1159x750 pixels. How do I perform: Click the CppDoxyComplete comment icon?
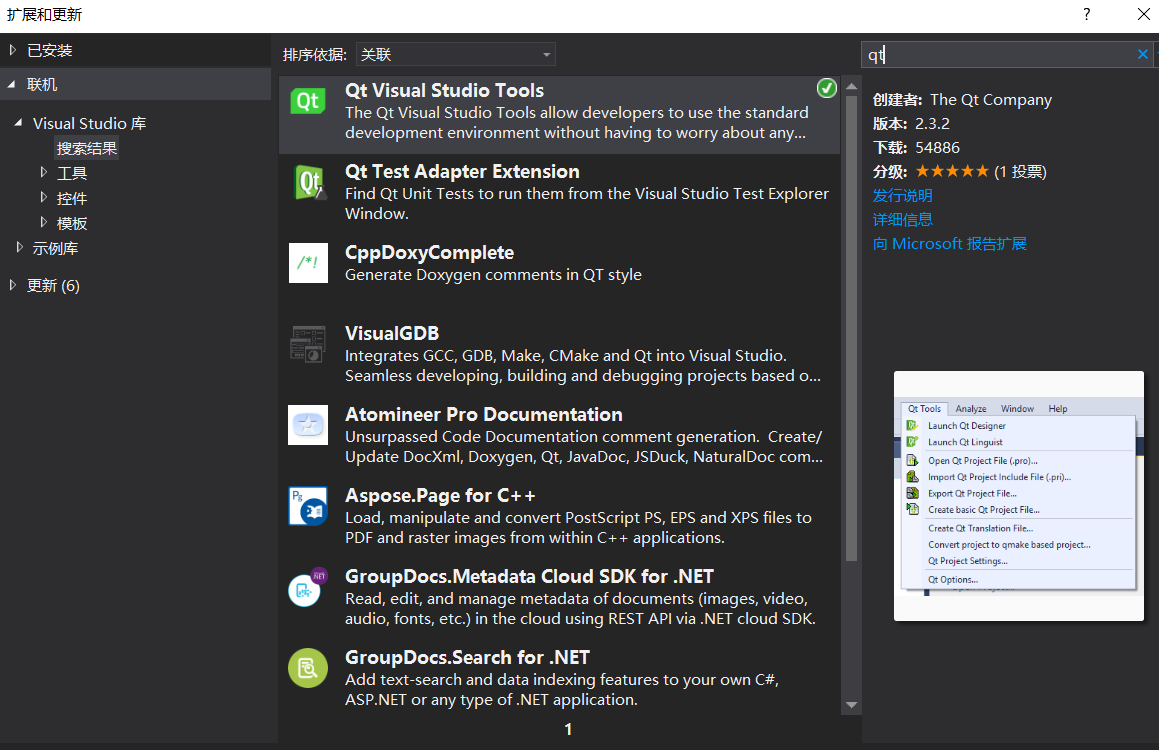[x=307, y=263]
